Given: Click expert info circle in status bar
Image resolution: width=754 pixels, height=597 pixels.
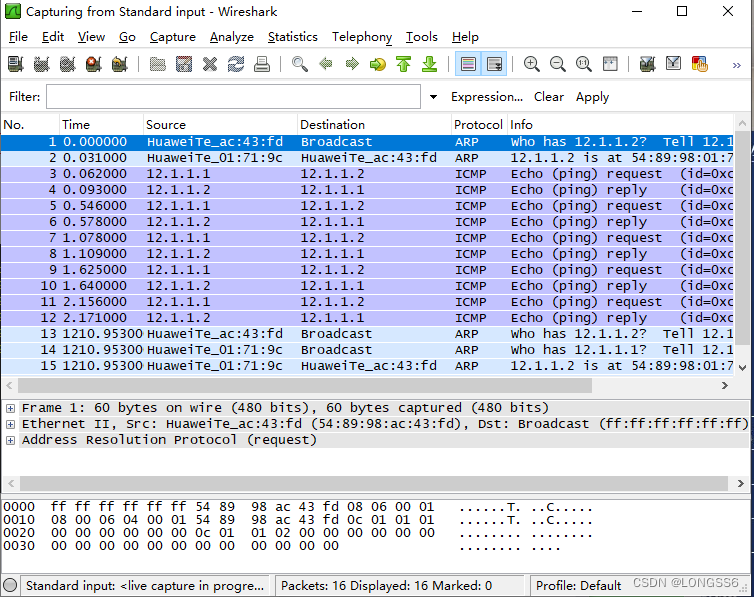Looking at the screenshot, I should pos(10,585).
